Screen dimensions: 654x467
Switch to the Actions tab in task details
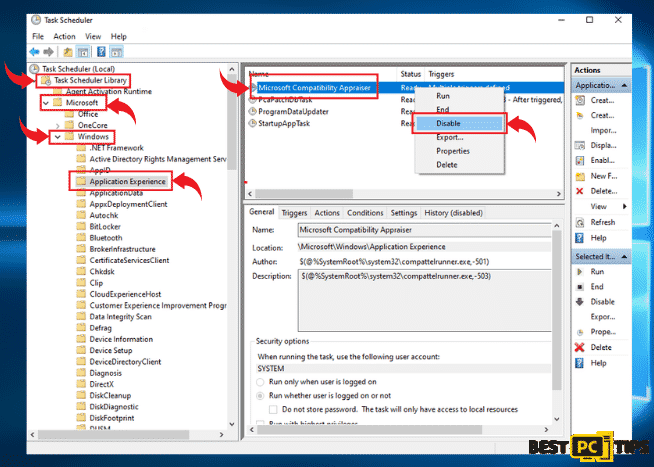(327, 213)
